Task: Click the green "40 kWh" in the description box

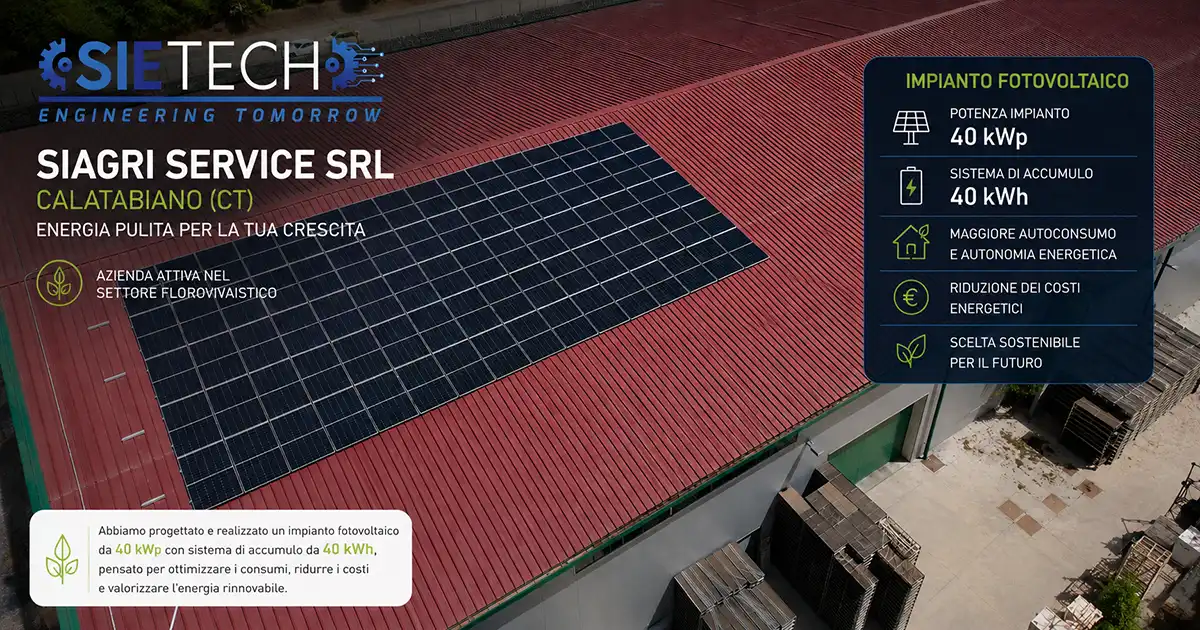Action: 349,551
